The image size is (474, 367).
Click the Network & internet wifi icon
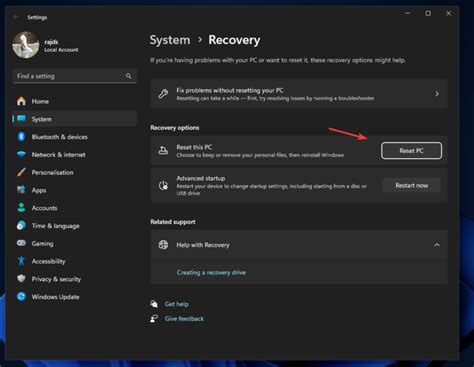(21, 154)
